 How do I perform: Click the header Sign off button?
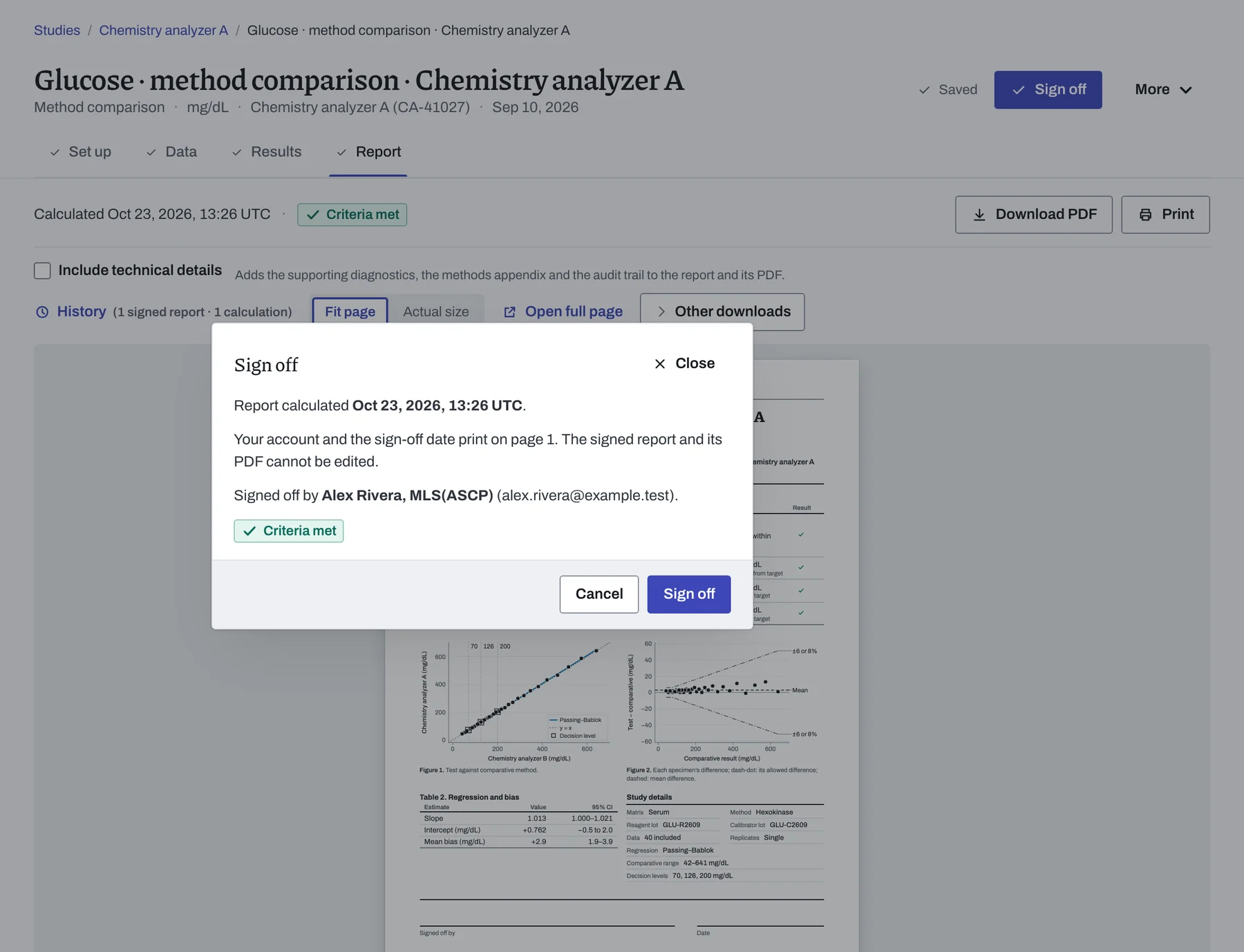click(1048, 90)
